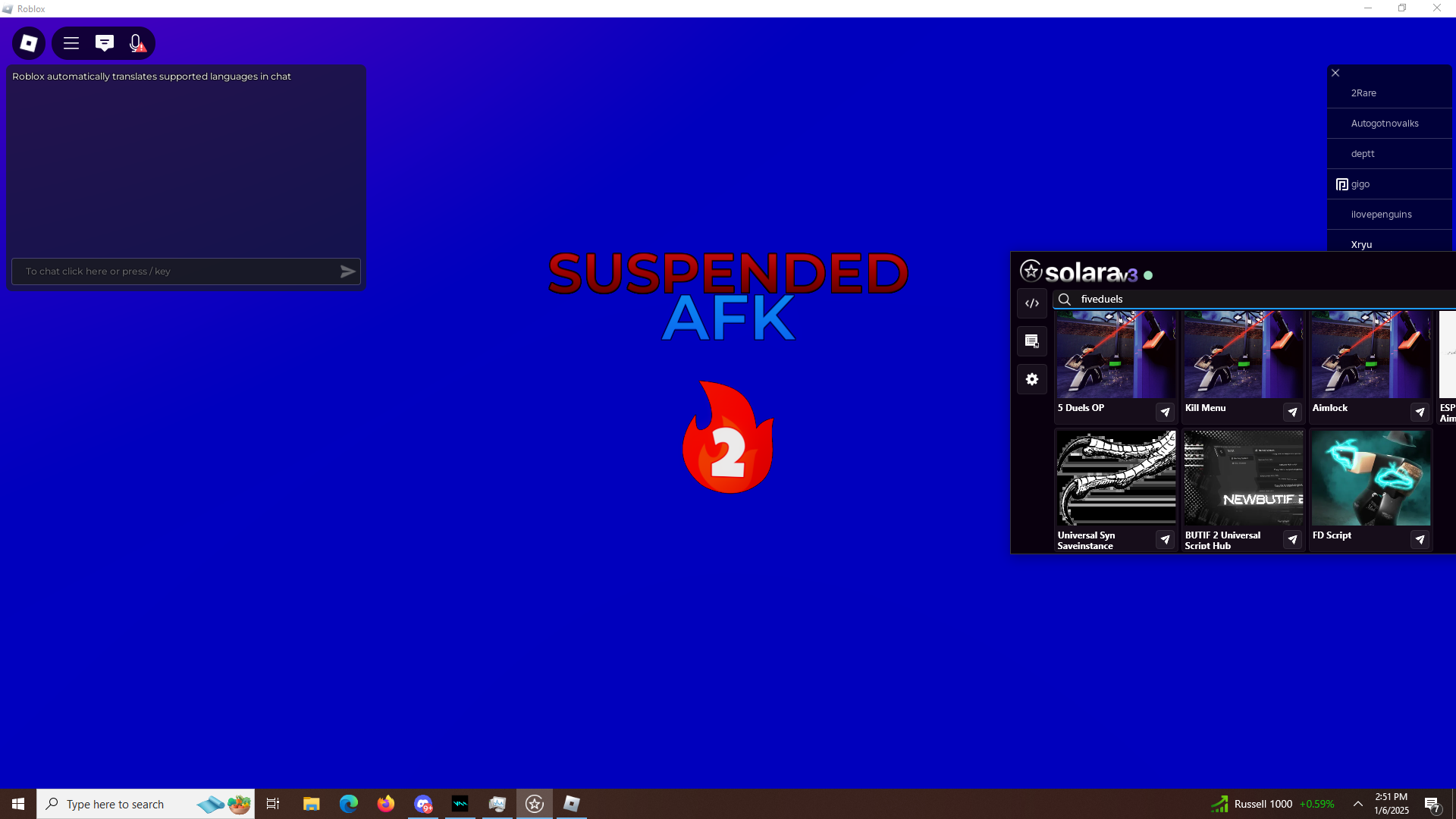
Task: Show hidden system tray icons
Action: coord(1358,804)
